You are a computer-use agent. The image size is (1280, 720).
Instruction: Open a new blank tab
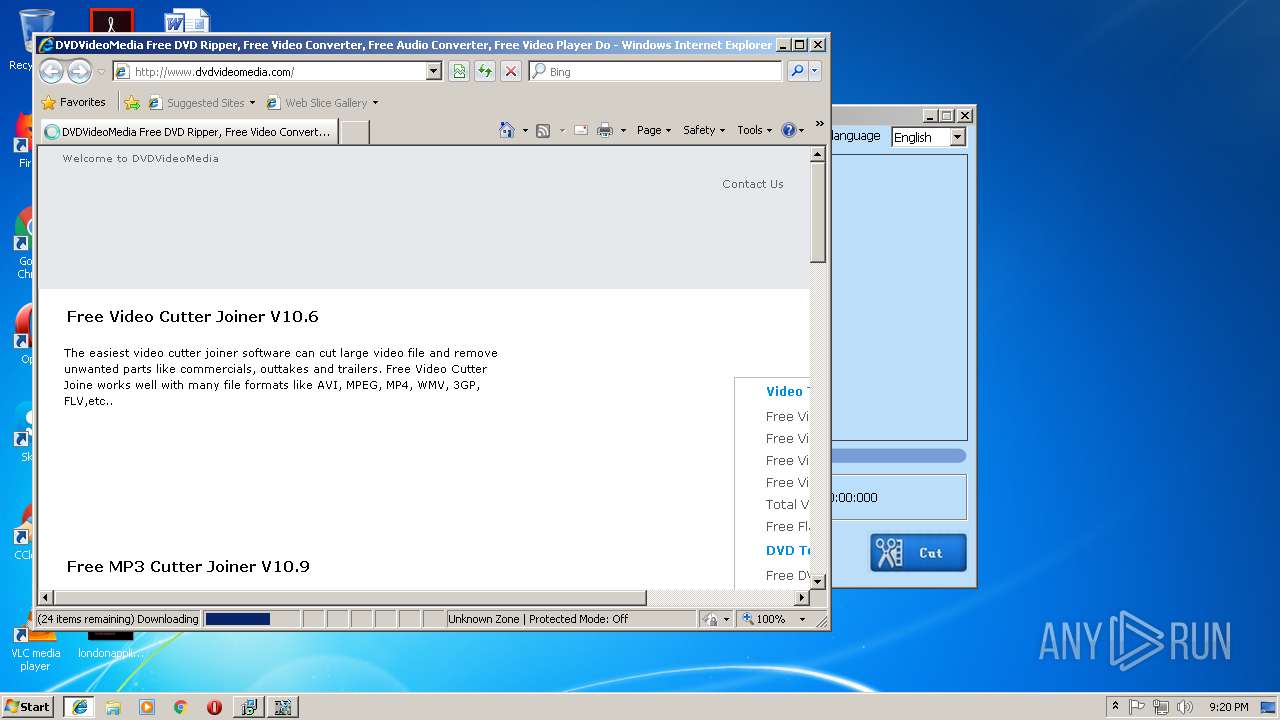354,131
